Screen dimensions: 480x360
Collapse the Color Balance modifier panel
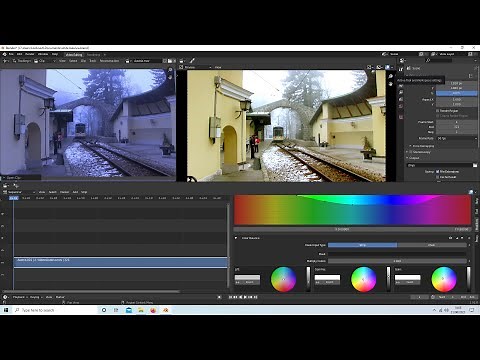pyautogui.click(x=236, y=238)
